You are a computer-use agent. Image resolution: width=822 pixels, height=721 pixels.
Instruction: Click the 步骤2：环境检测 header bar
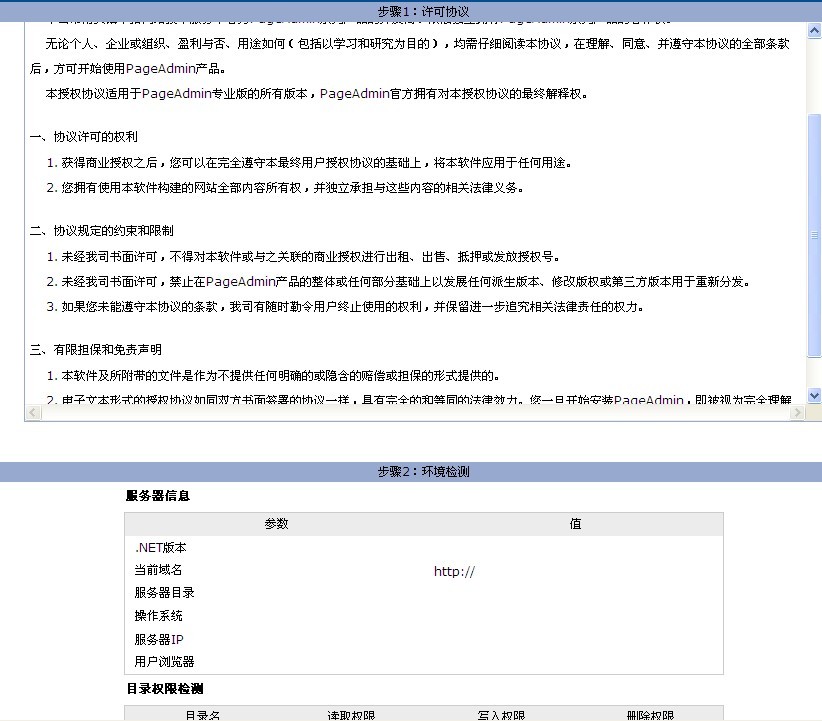411,472
